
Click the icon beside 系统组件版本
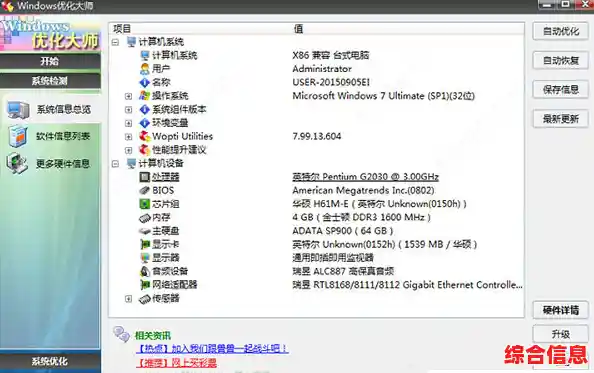coord(144,109)
